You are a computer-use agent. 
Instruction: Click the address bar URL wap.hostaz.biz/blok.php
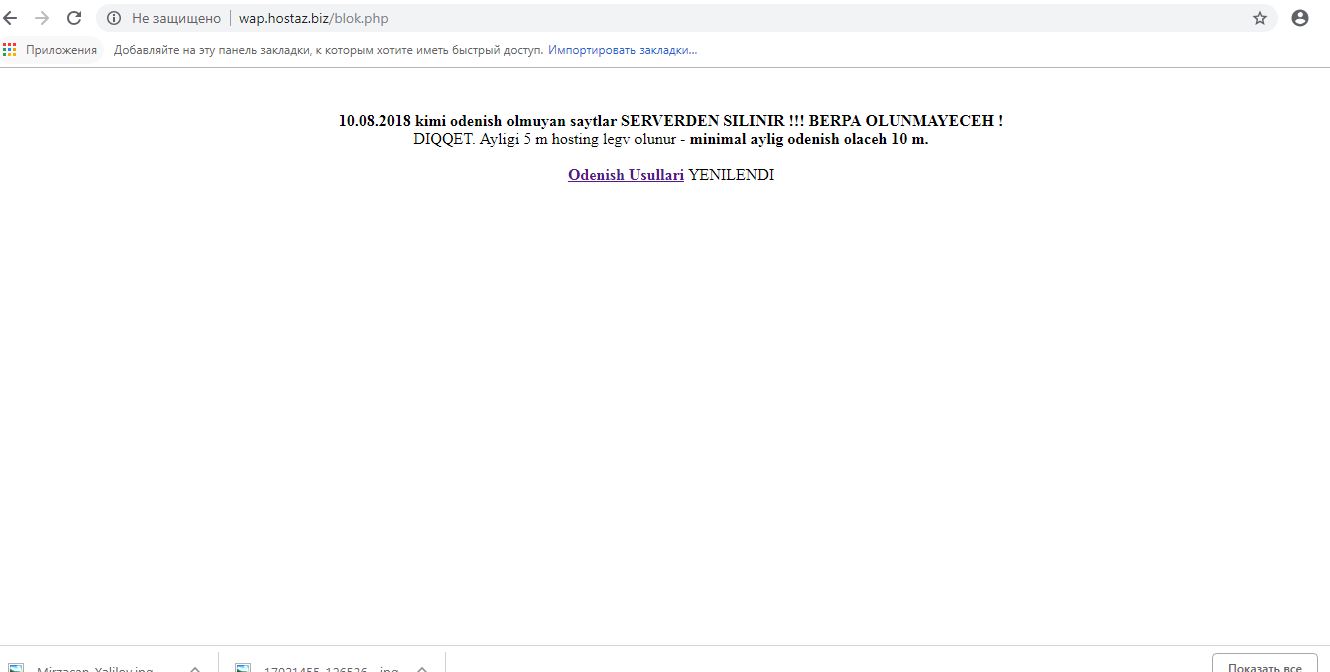coord(313,18)
